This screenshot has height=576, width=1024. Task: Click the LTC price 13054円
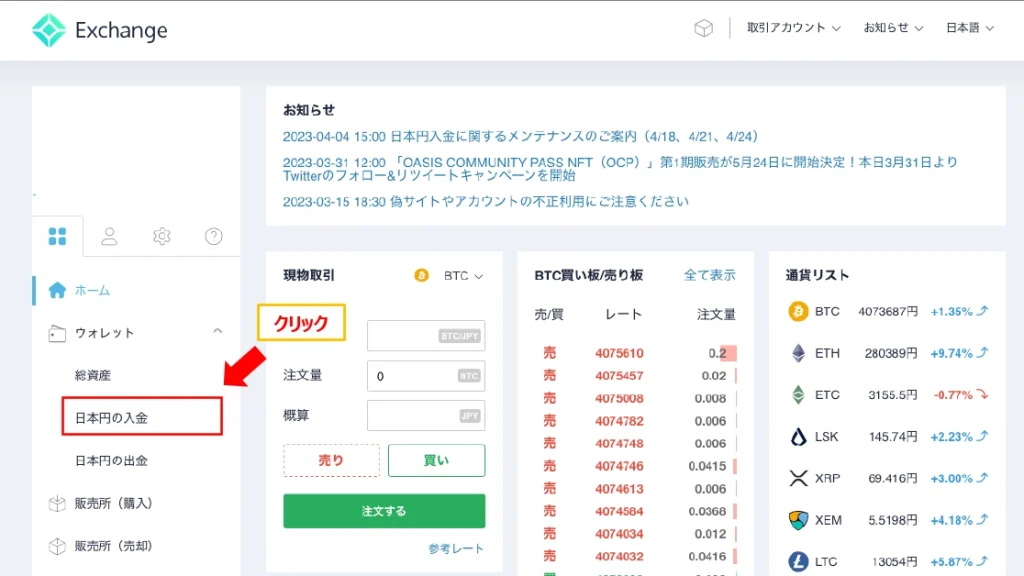coord(895,562)
